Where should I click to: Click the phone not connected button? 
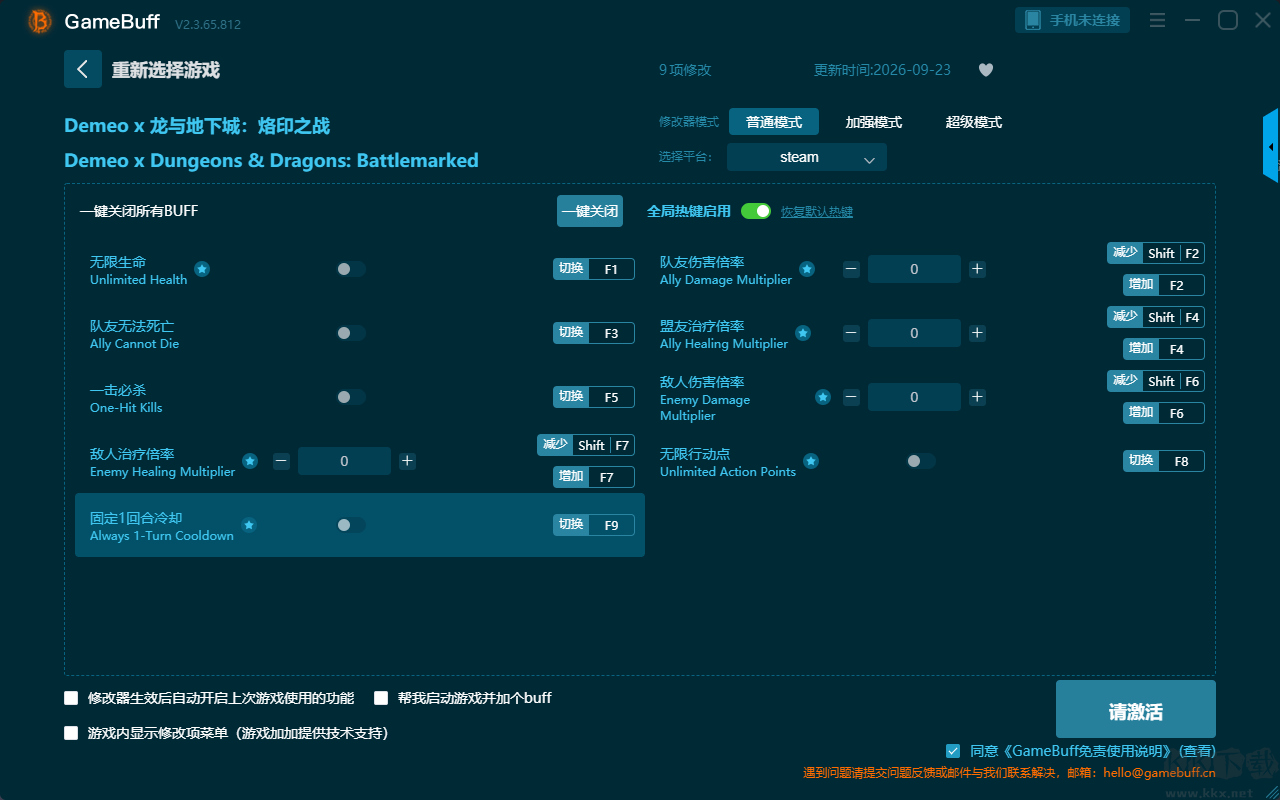1073,20
